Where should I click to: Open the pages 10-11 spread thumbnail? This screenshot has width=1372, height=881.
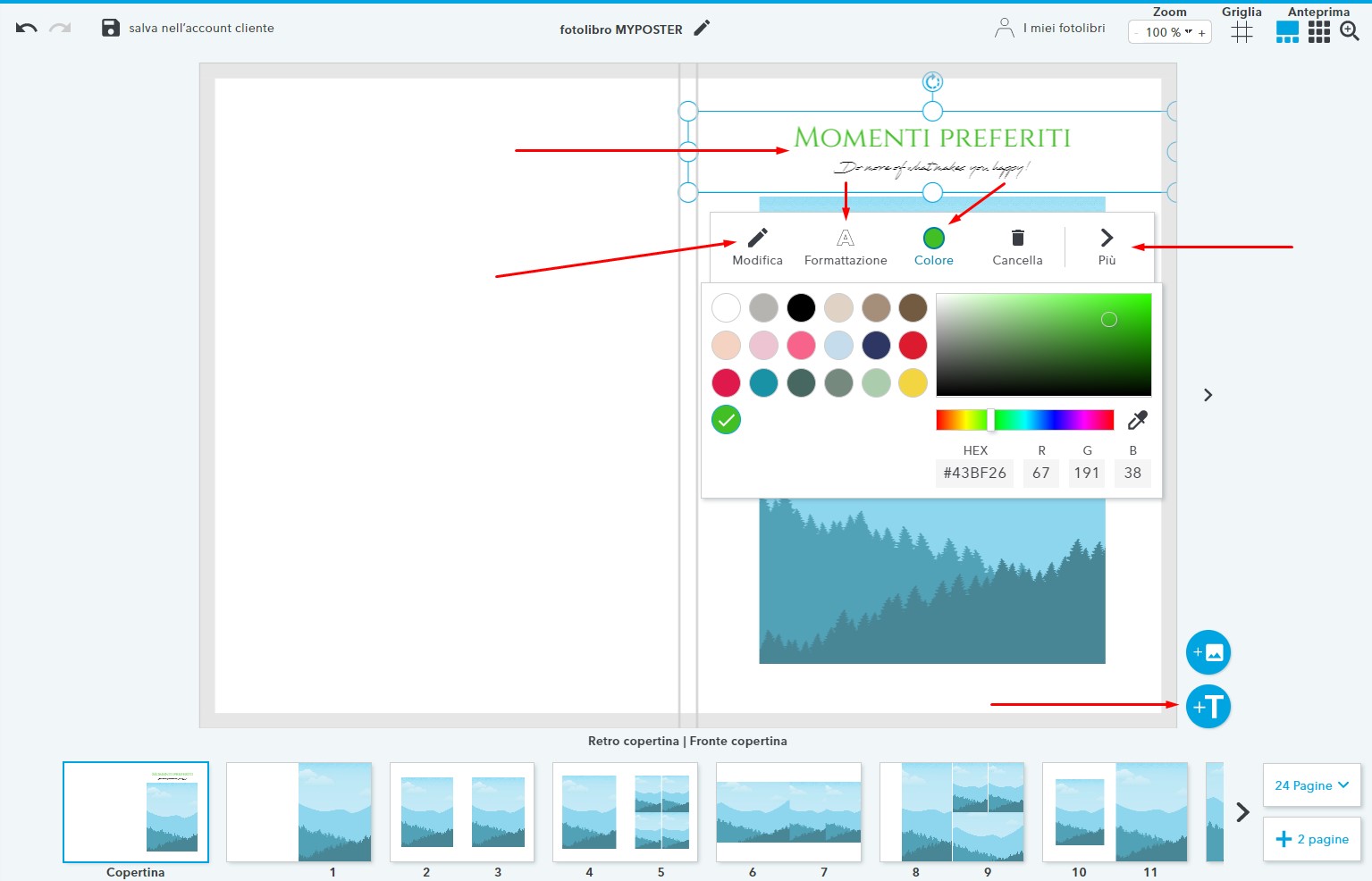(x=1115, y=812)
